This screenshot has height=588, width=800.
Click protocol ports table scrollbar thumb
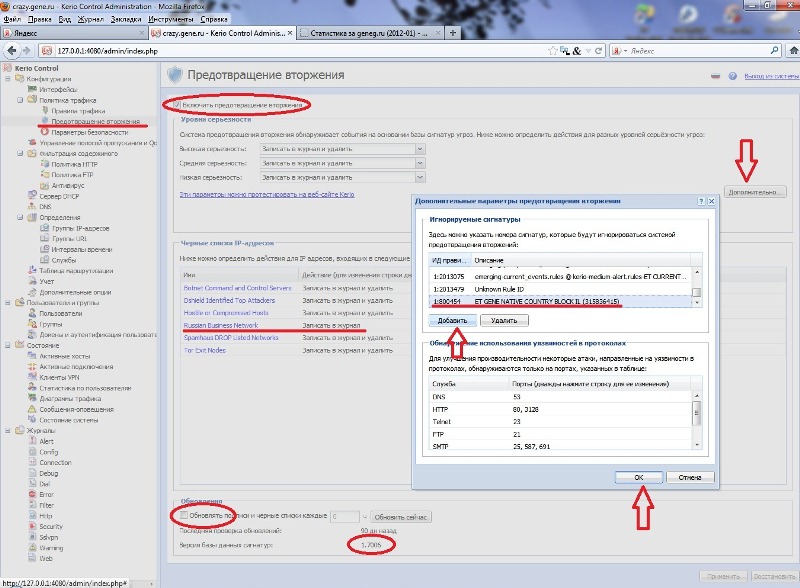(x=696, y=412)
